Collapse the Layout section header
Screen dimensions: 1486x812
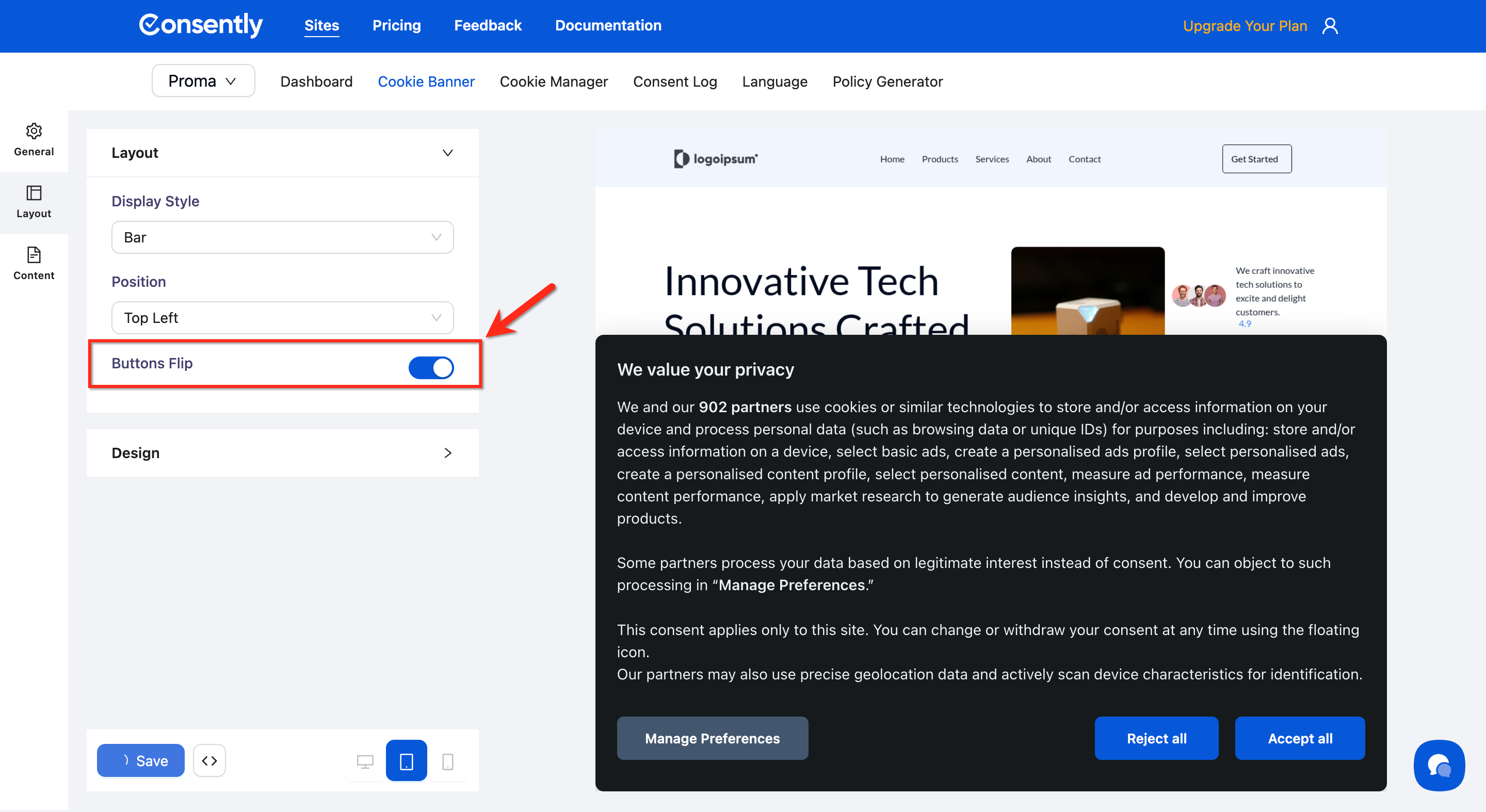(282, 153)
